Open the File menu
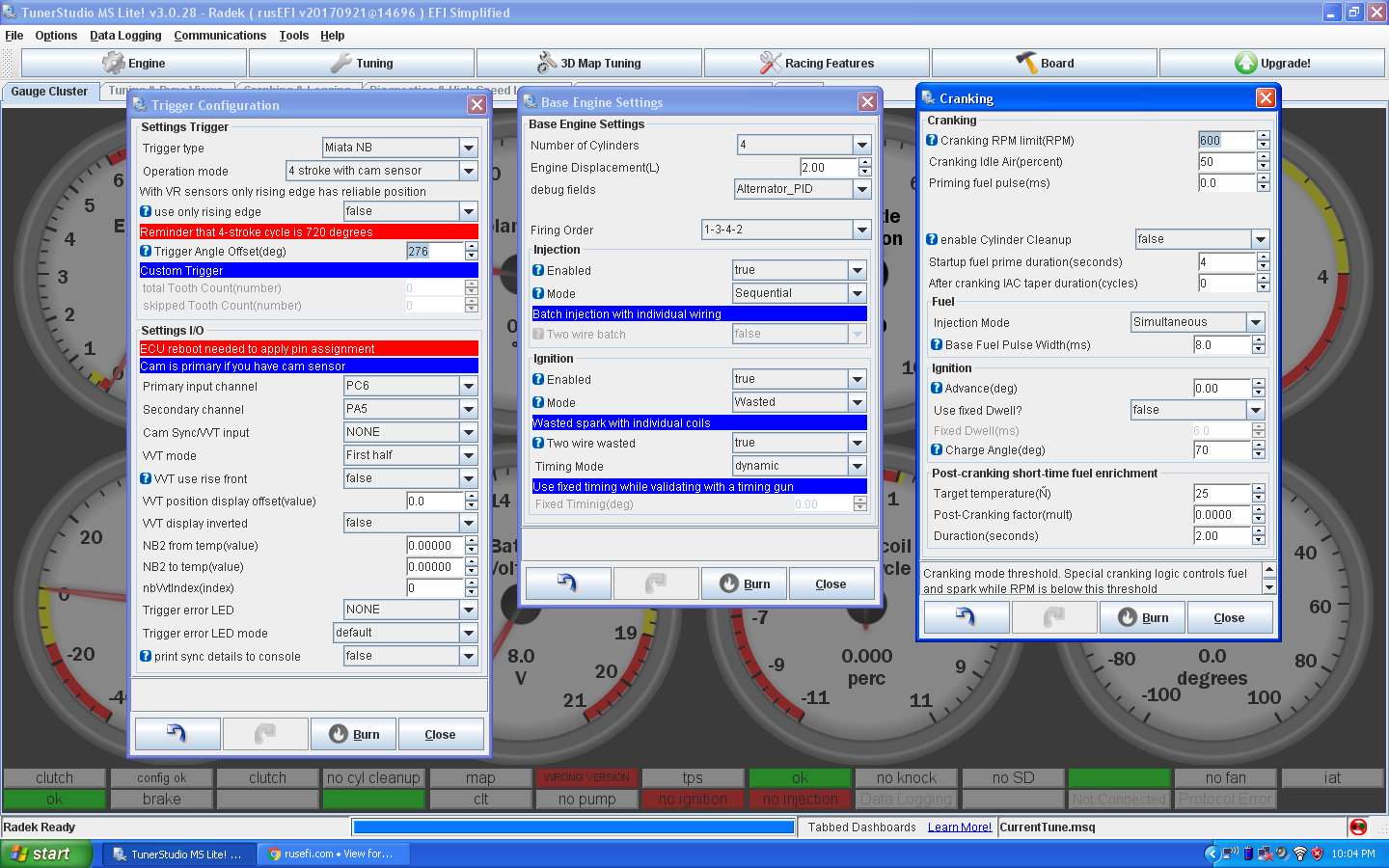 click(14, 36)
